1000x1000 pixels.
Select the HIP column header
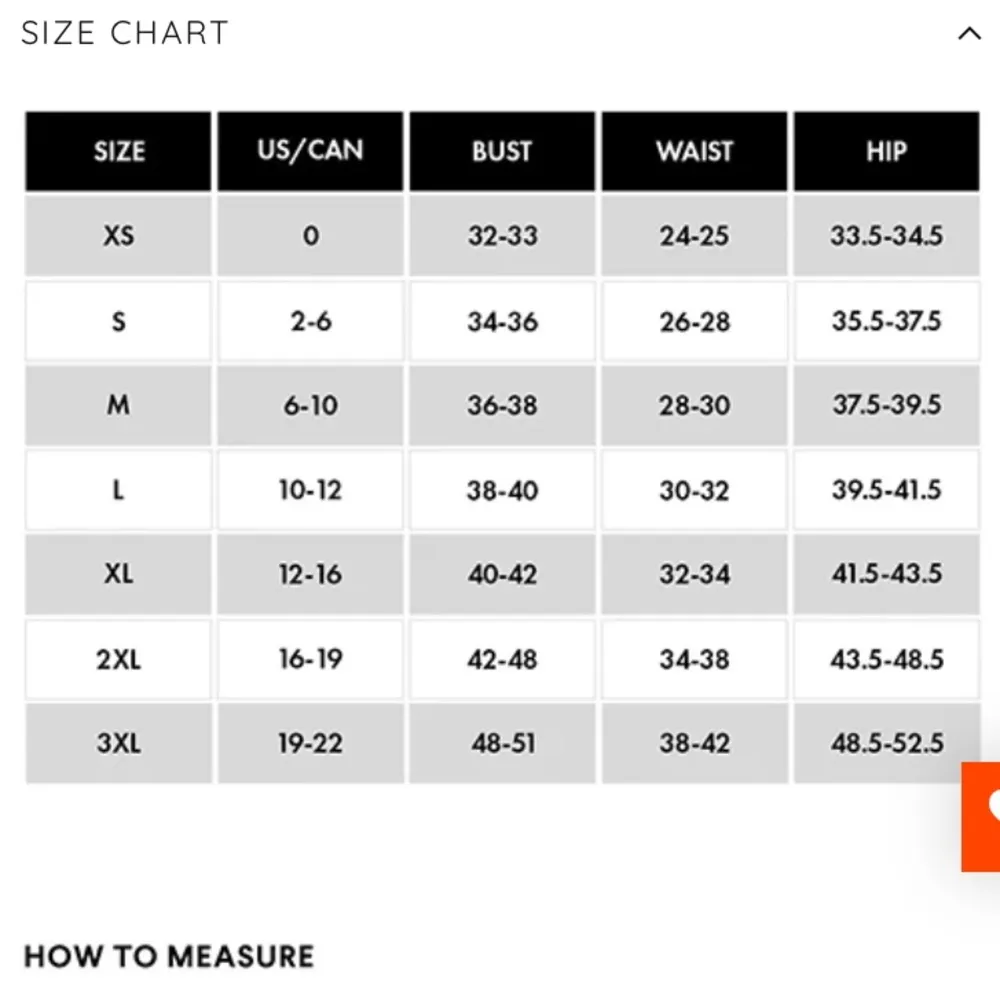click(x=886, y=152)
